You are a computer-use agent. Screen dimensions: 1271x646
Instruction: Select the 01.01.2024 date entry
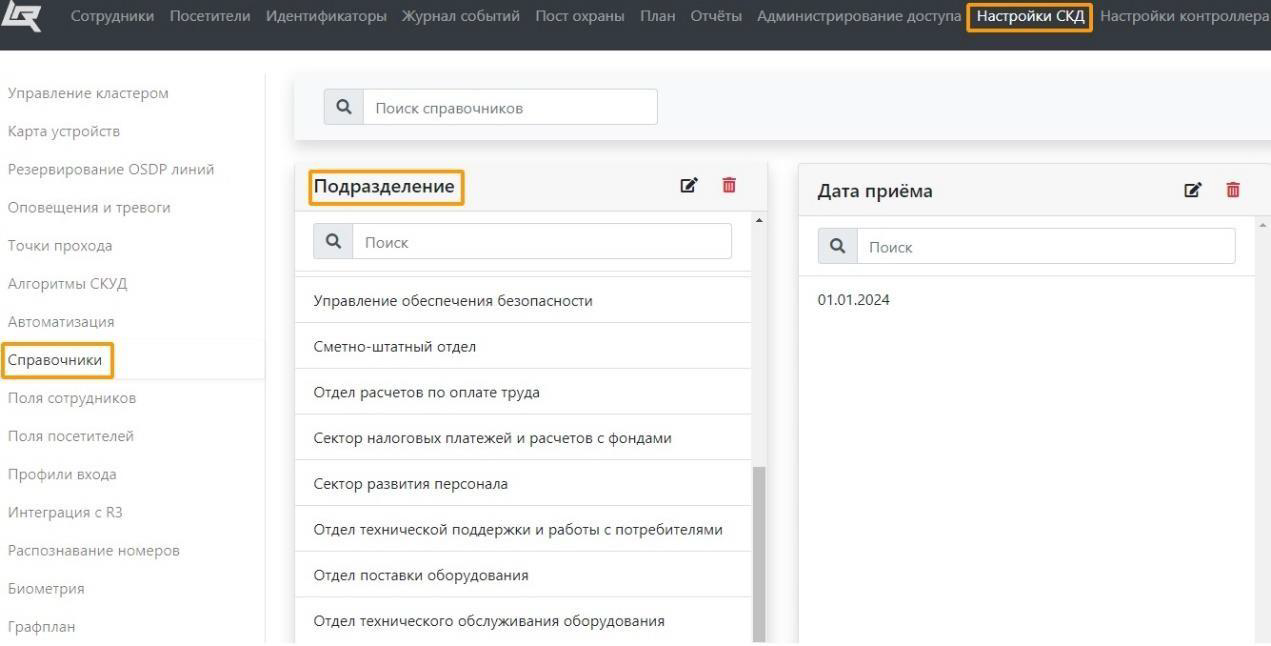(853, 300)
